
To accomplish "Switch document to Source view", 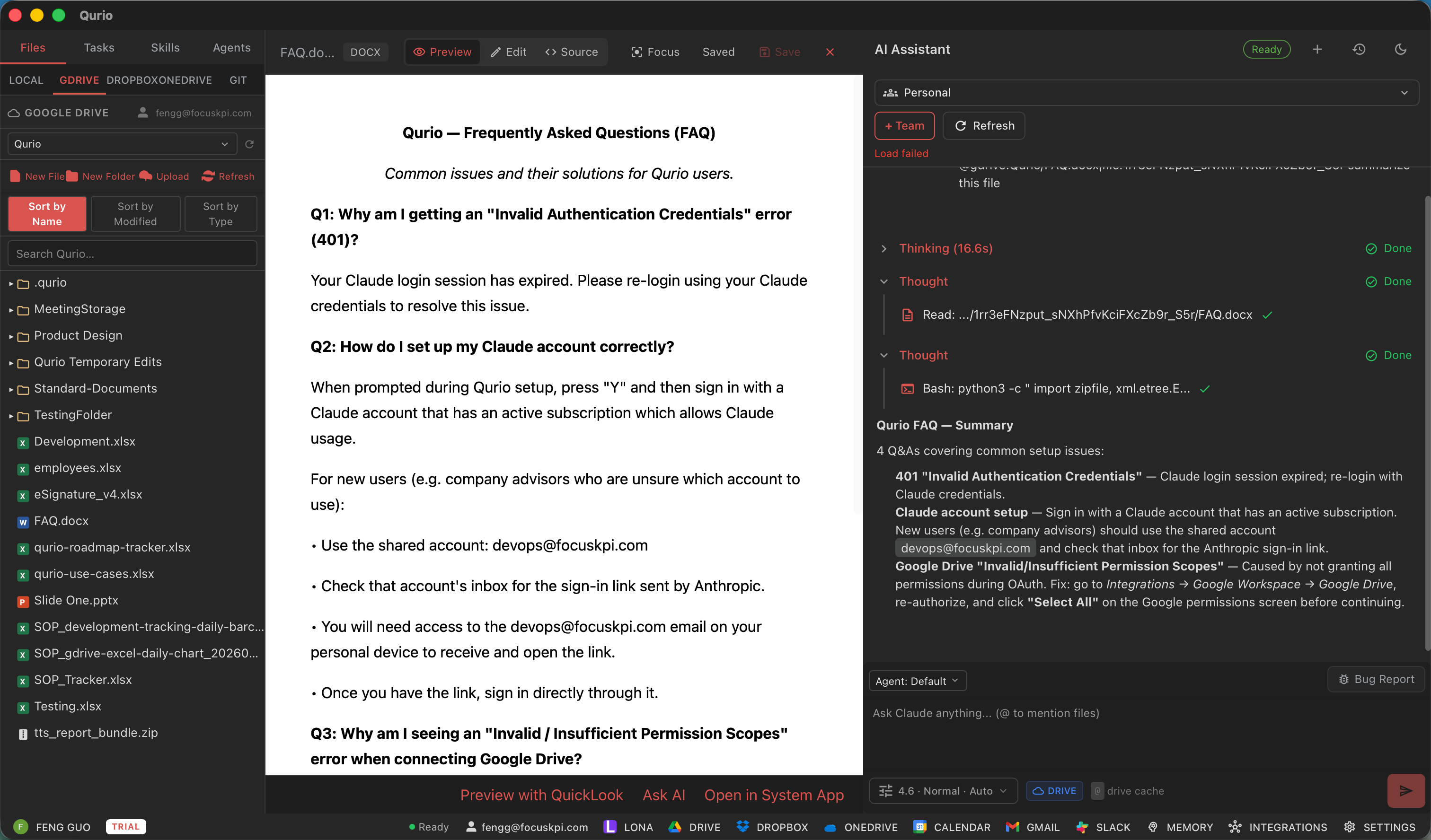I will pyautogui.click(x=571, y=52).
